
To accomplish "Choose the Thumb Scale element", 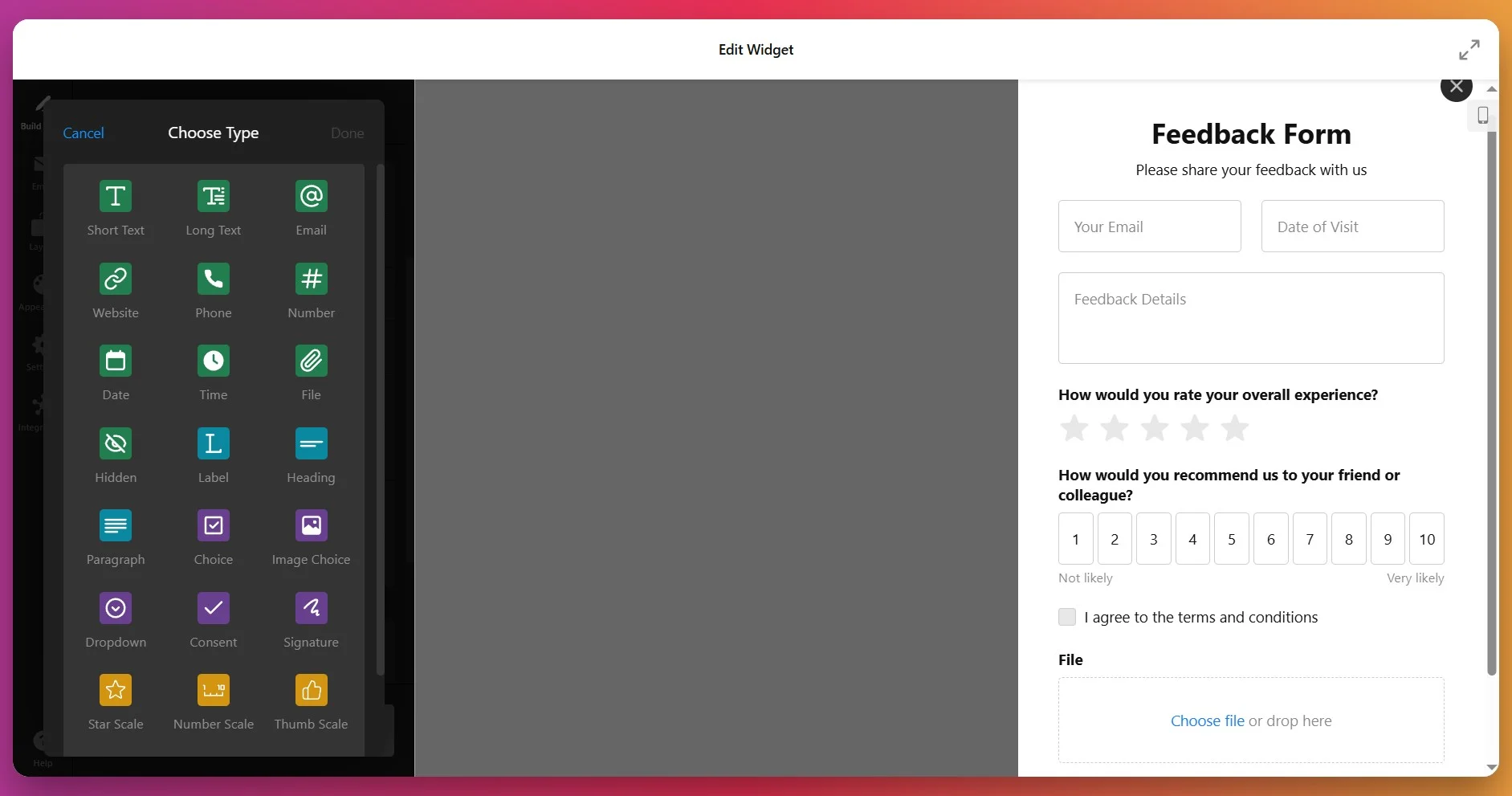I will tap(312, 701).
